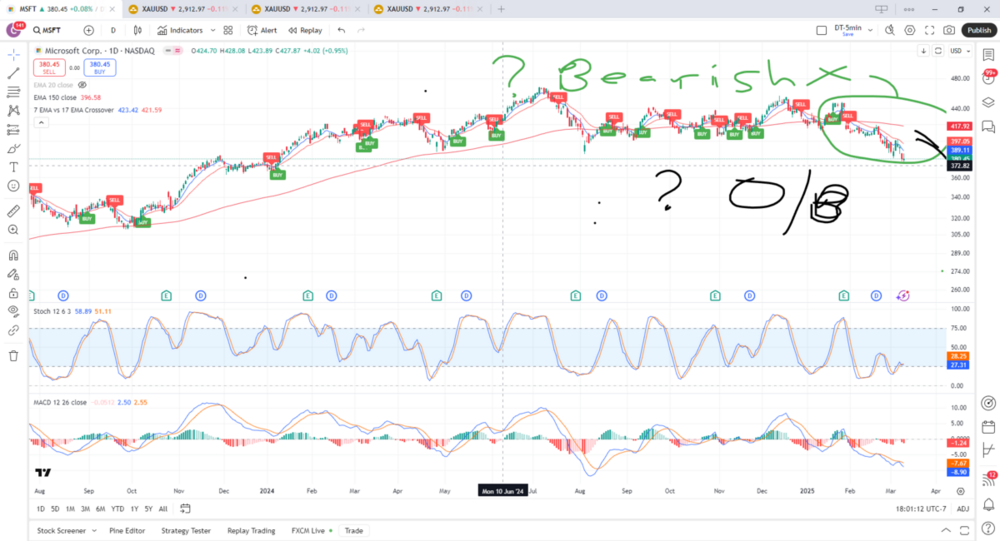Image resolution: width=1000 pixels, height=541 pixels.
Task: Select the text annotation tool
Action: pyautogui.click(x=13, y=167)
